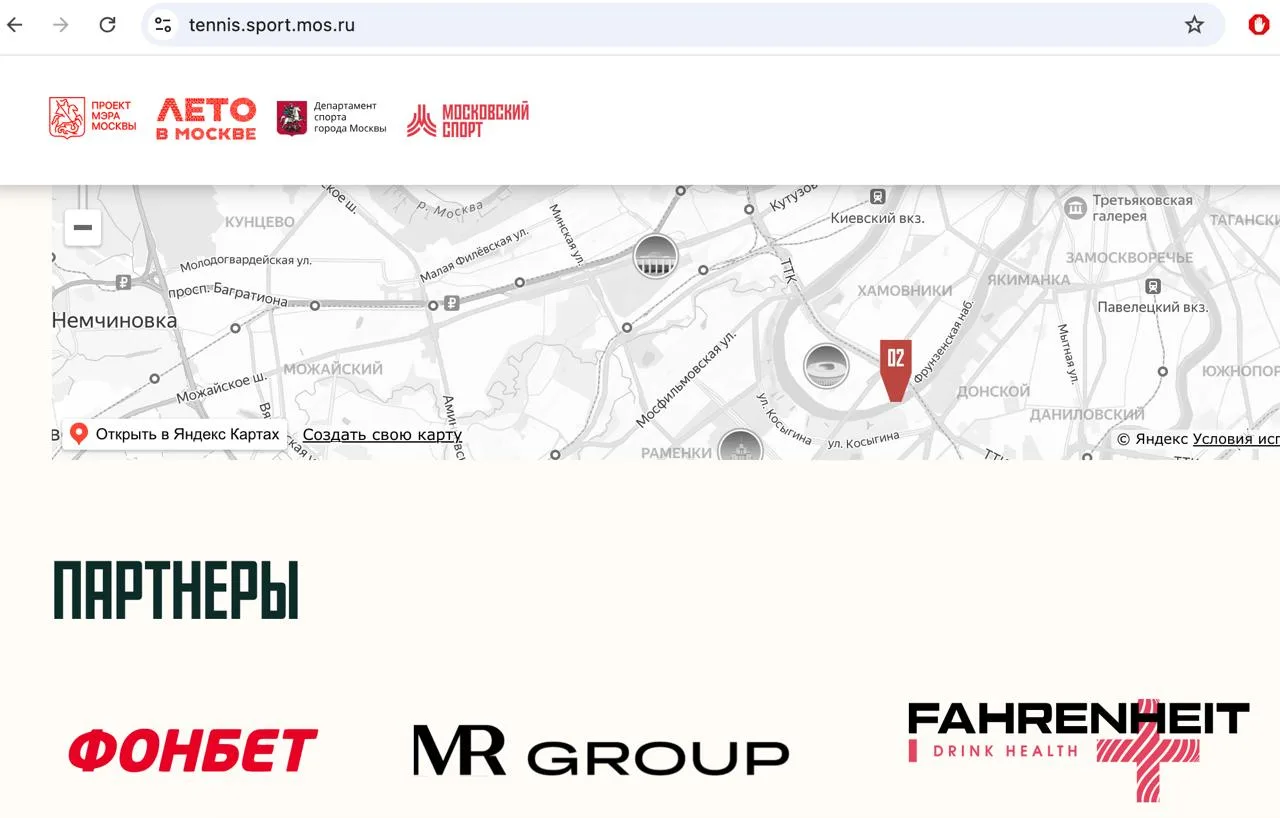Click the Хамовники district label
The height and width of the screenshot is (818, 1280).
coord(905,290)
